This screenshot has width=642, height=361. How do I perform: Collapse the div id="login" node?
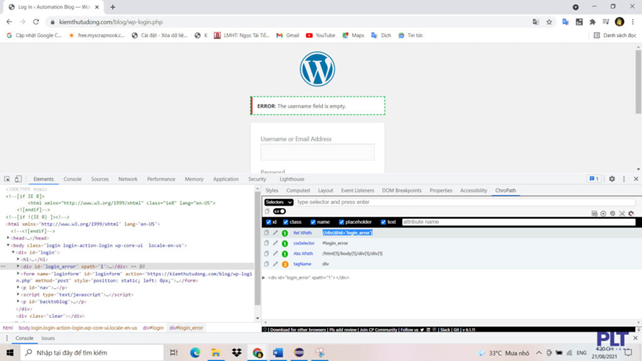(13, 252)
